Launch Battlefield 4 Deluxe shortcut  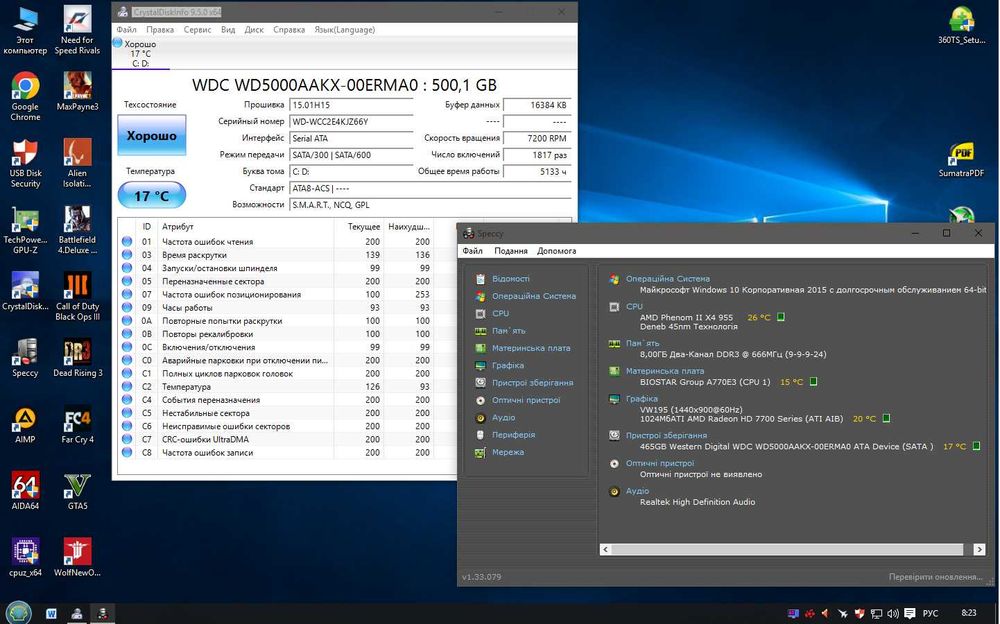[77, 230]
